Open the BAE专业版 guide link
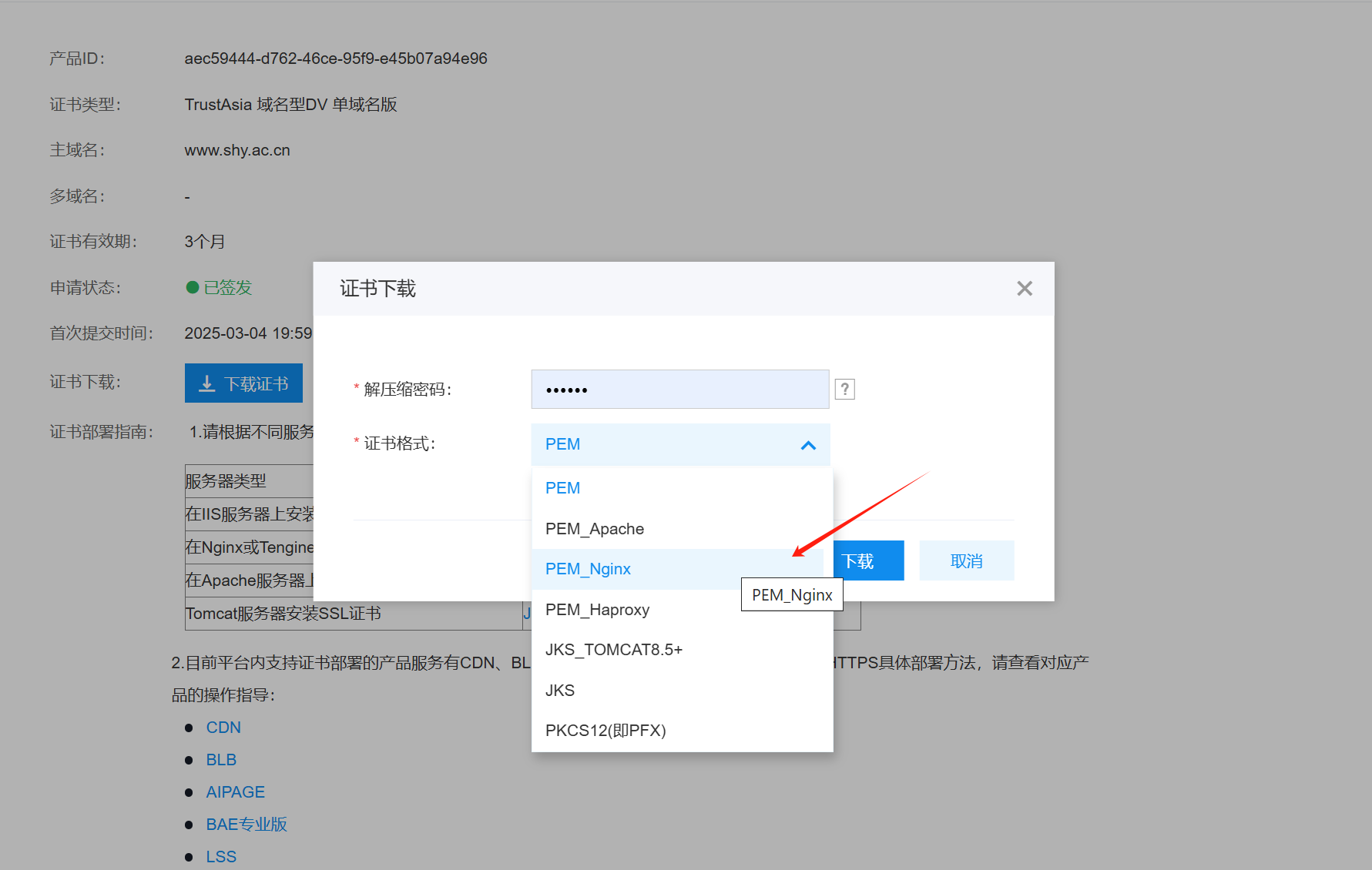1372x870 pixels. (247, 825)
